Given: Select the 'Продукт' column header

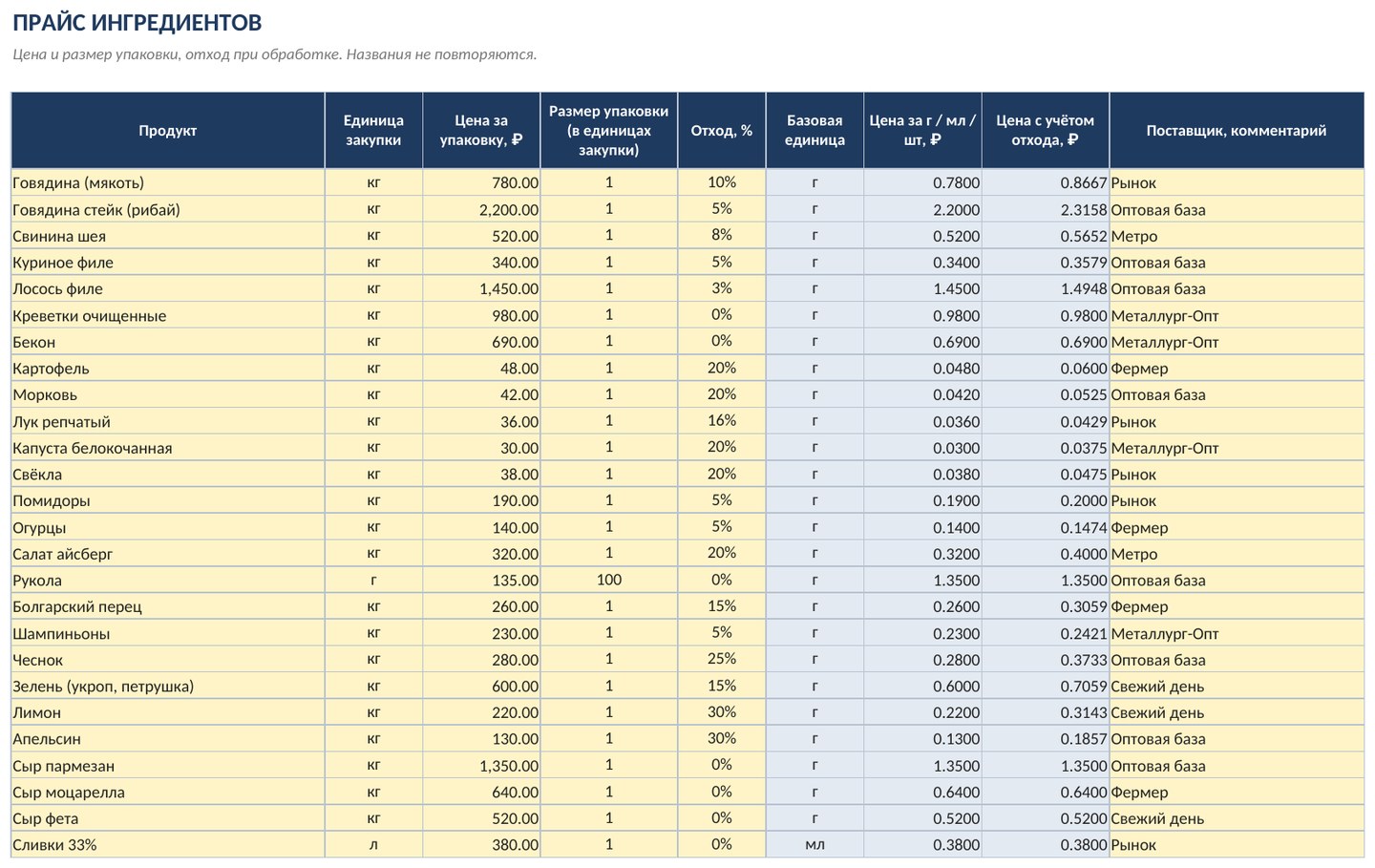Looking at the screenshot, I should (x=168, y=131).
